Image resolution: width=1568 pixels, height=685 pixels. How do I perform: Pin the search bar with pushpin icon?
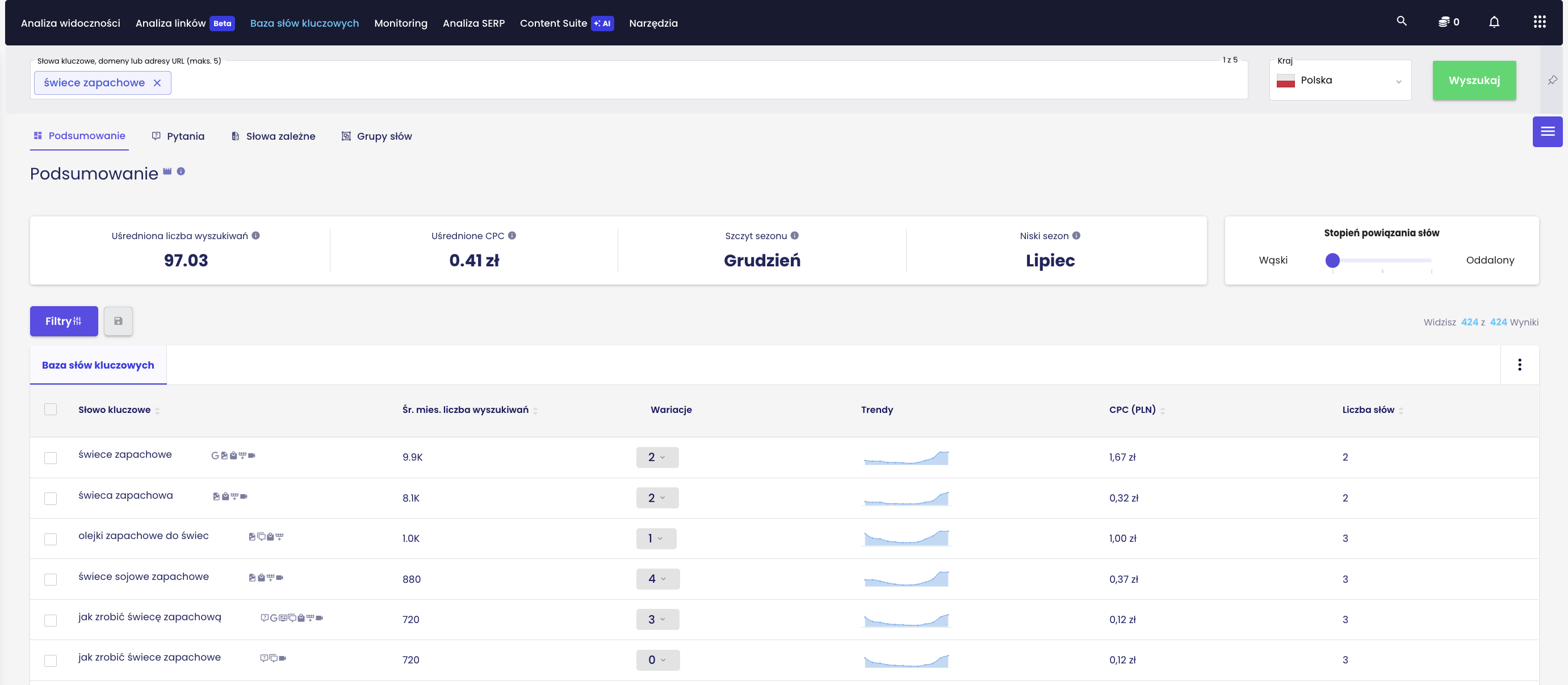point(1552,81)
